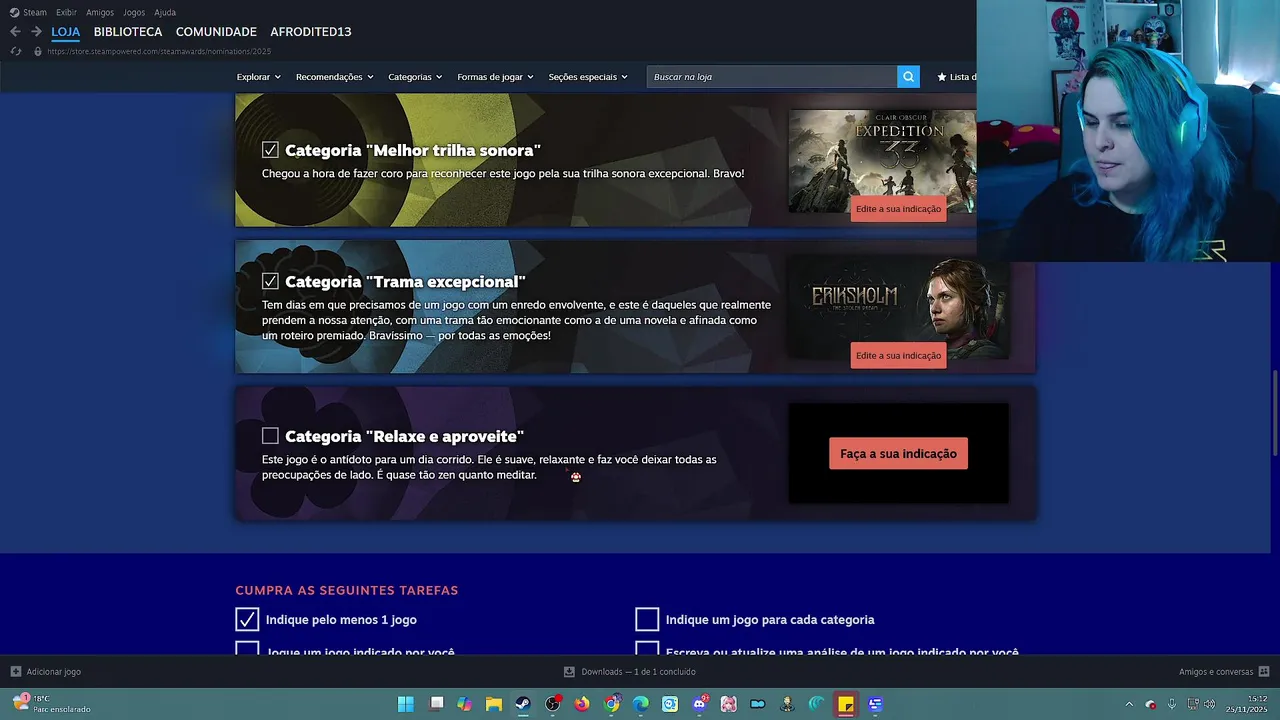This screenshot has width=1280, height=720.
Task: Open File Explorer from the taskbar
Action: 494,704
